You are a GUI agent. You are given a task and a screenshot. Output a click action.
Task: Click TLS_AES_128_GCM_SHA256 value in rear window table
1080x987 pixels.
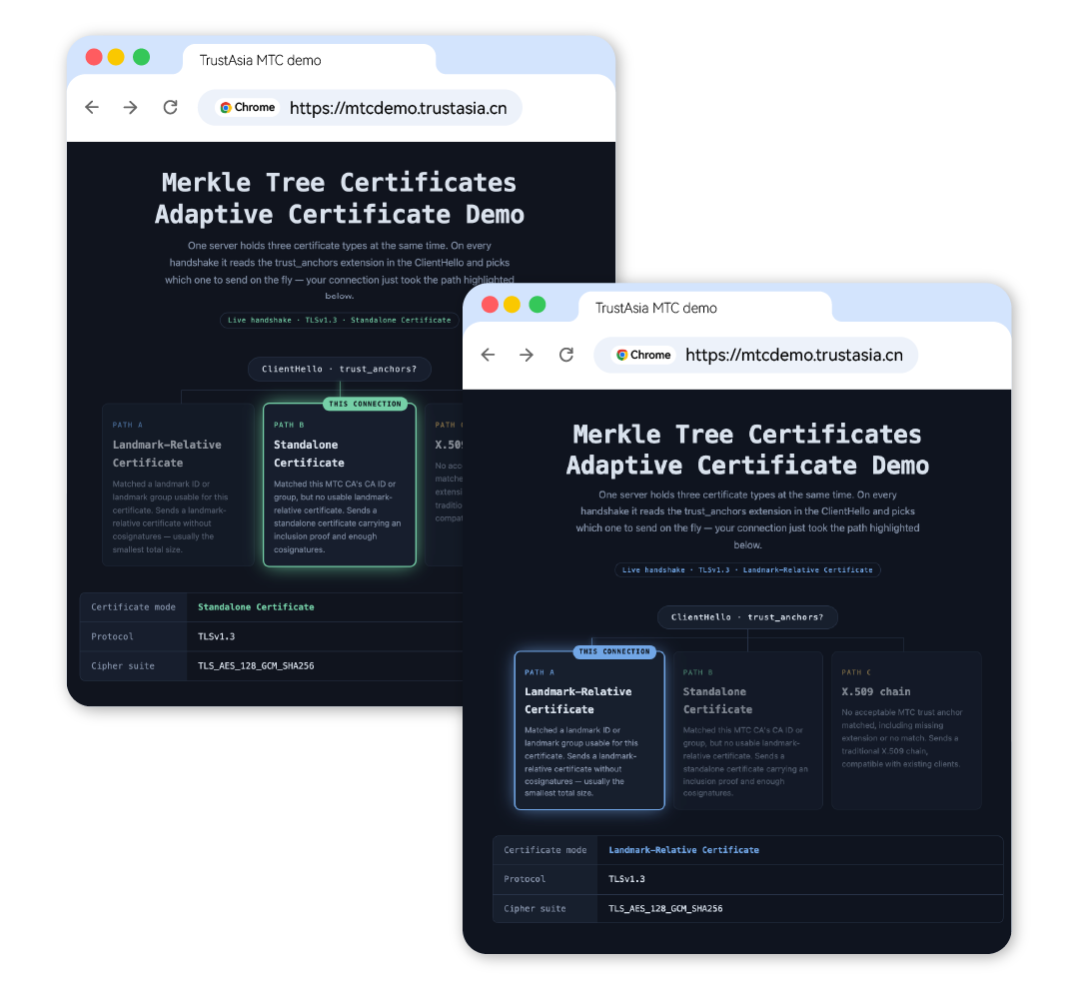point(256,666)
